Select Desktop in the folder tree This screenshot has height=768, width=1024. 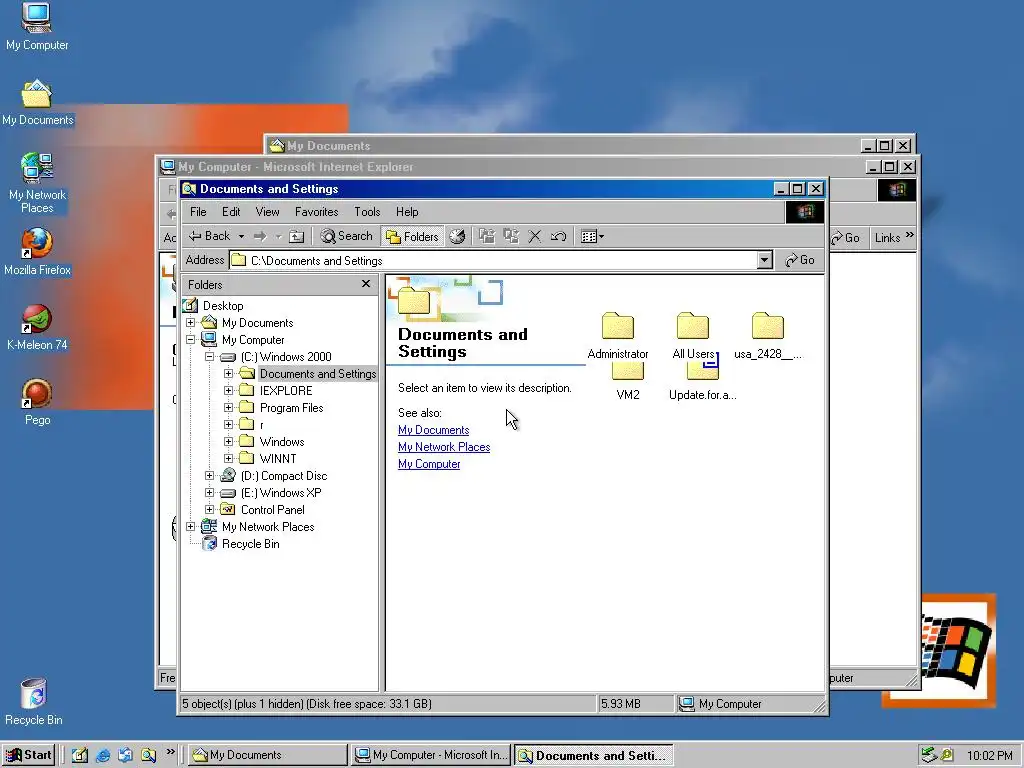223,306
